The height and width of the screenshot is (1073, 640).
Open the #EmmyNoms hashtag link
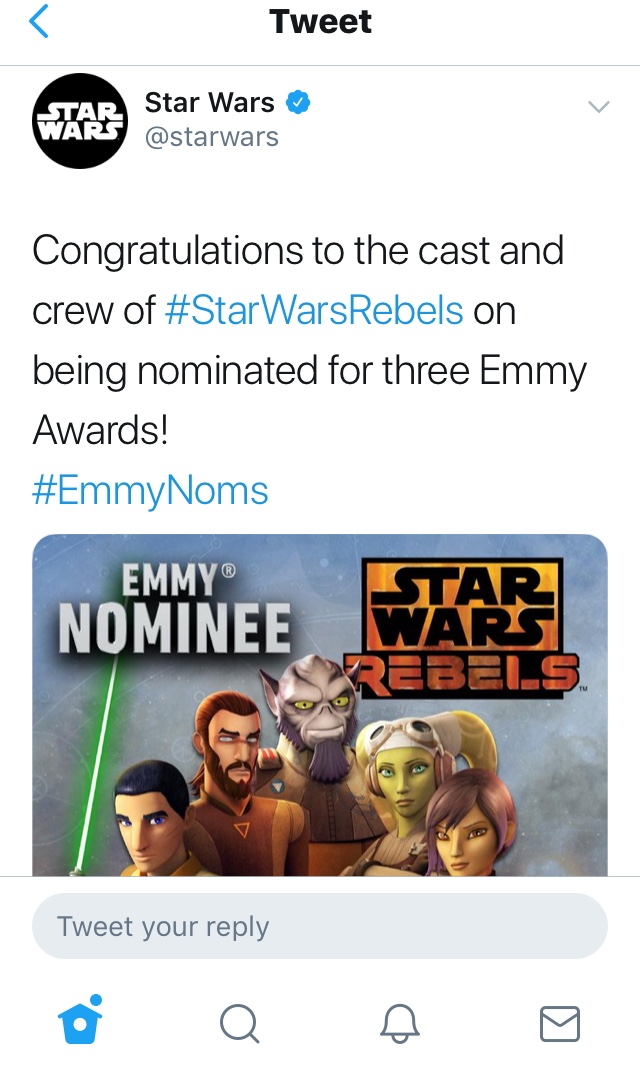click(150, 491)
